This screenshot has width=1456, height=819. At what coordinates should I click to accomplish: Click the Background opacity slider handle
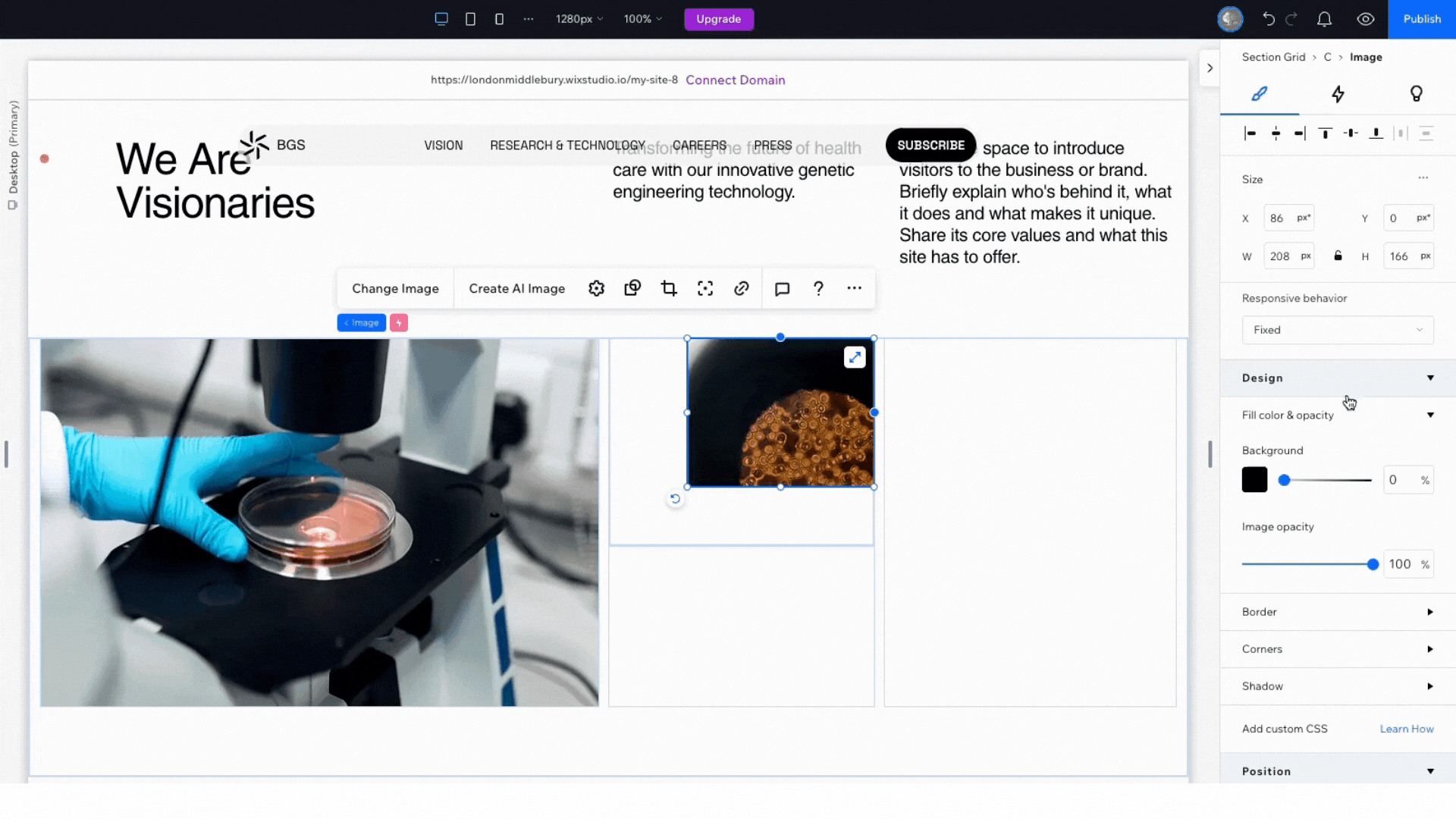[1284, 480]
